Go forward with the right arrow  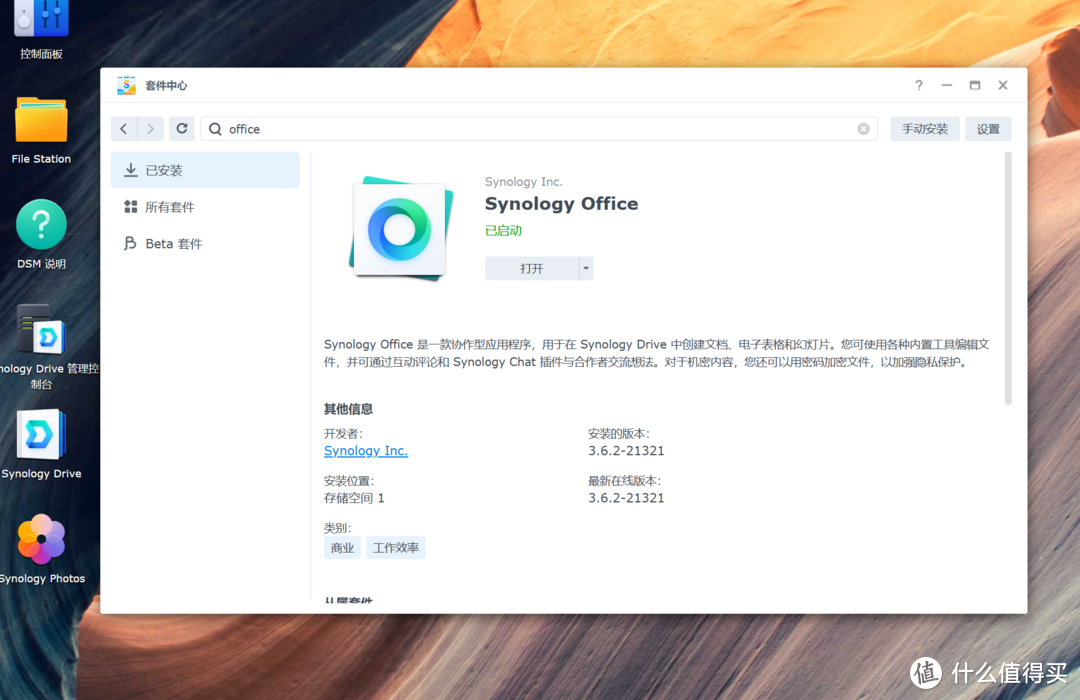tap(150, 129)
